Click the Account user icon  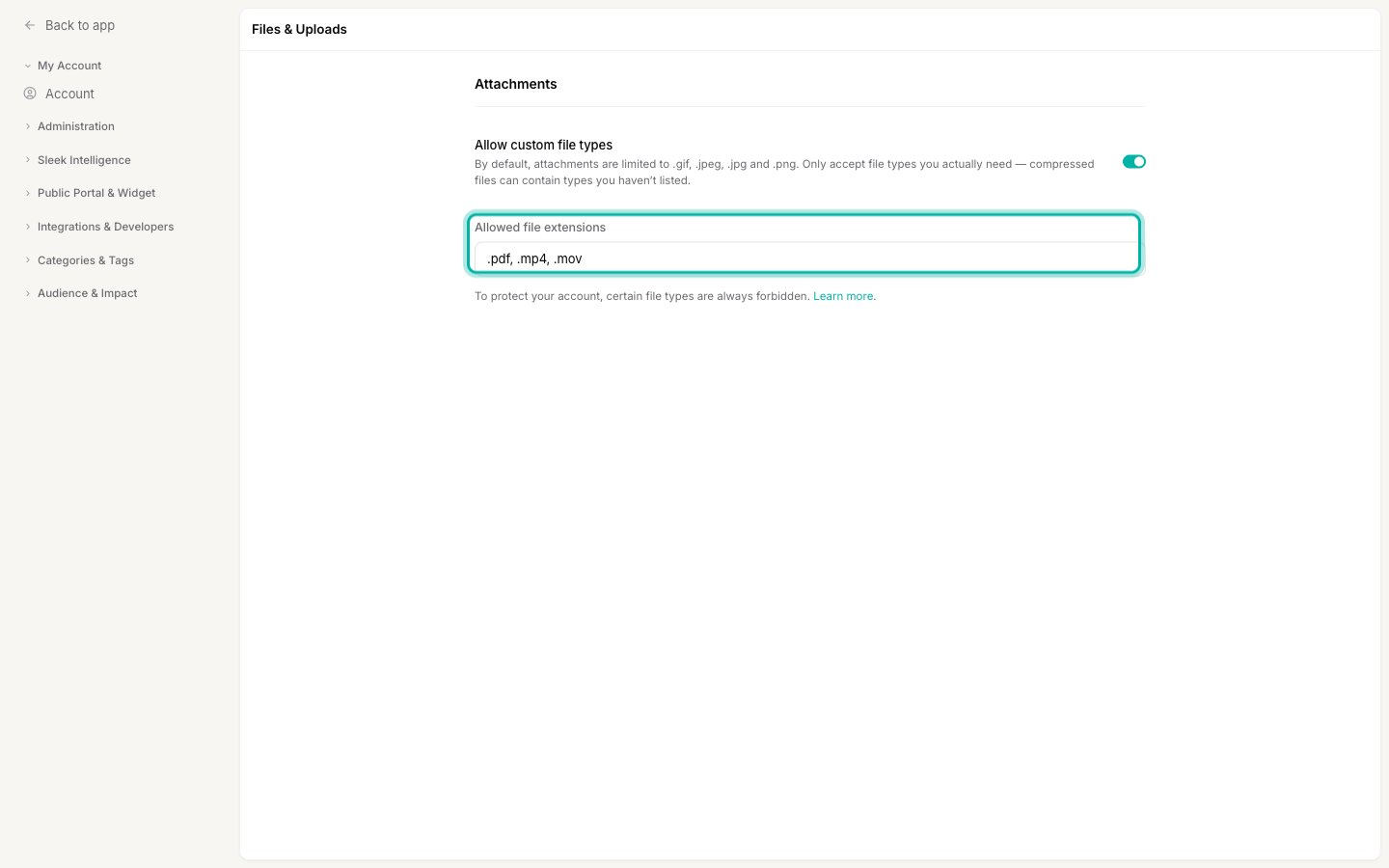[x=30, y=94]
